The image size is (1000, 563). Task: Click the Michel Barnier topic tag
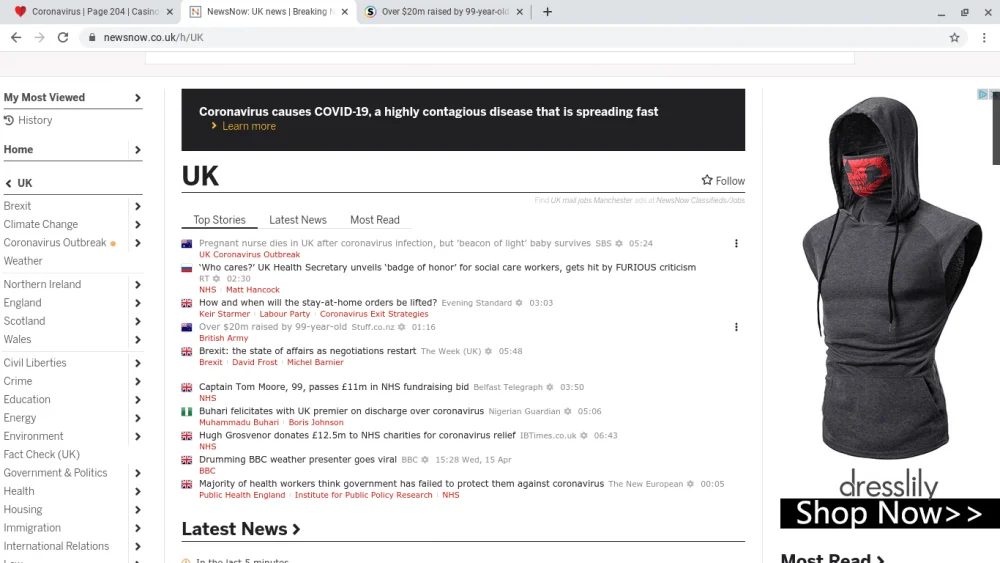[x=315, y=362]
